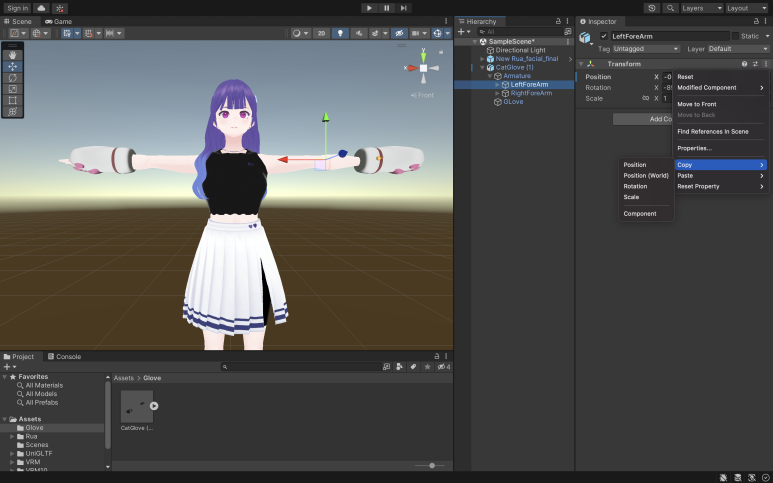This screenshot has height=483, width=773.
Task: Open the undo history button
Action: (652, 8)
